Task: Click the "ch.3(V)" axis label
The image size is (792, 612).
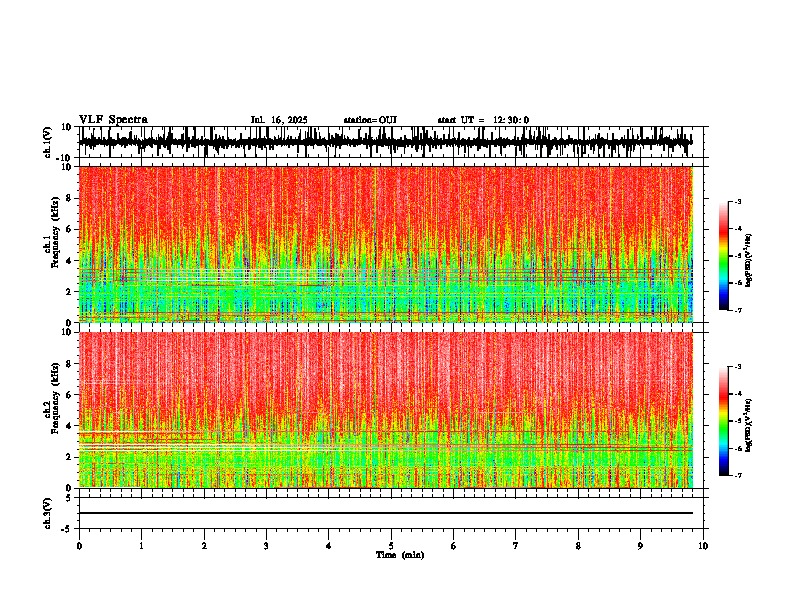Action: coord(48,513)
